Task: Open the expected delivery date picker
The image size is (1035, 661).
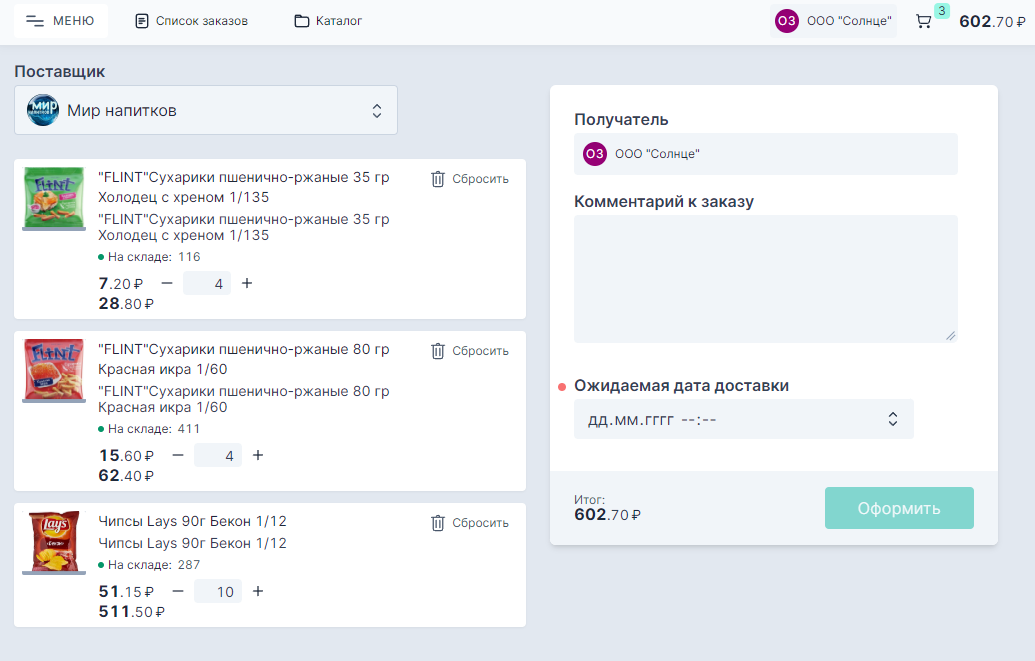Action: (743, 419)
